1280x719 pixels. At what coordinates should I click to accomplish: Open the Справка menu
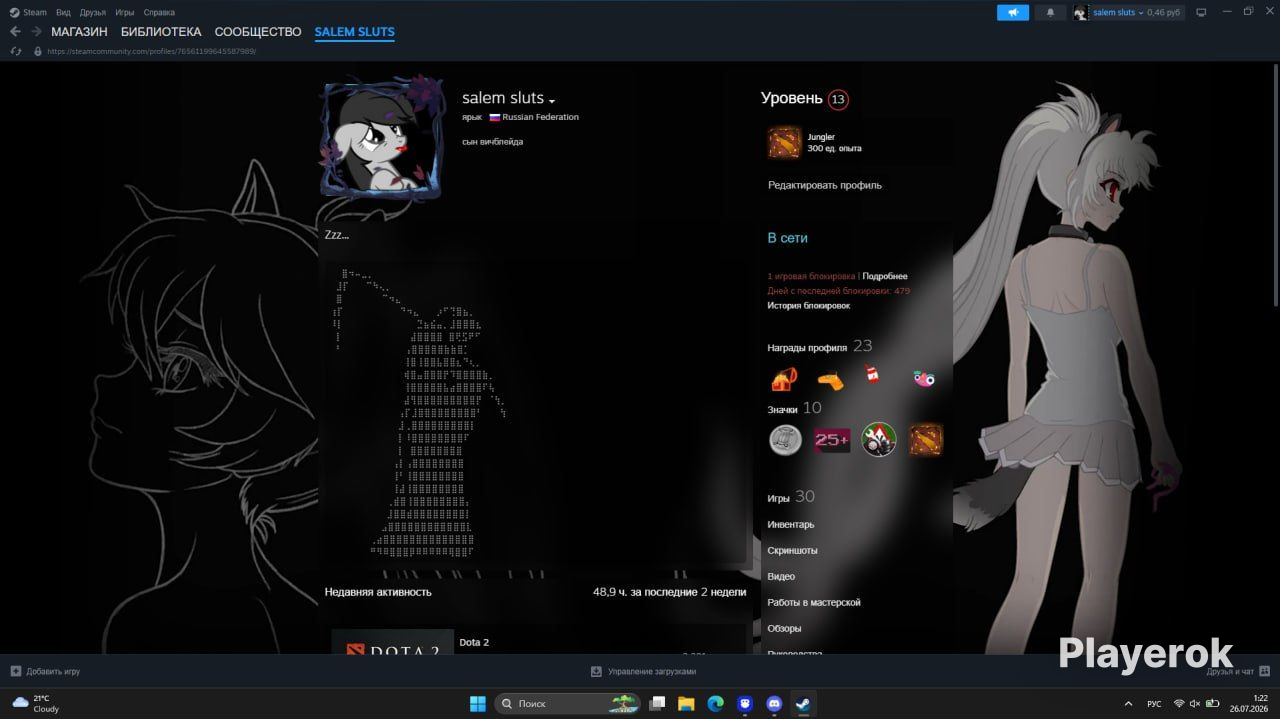coord(159,12)
